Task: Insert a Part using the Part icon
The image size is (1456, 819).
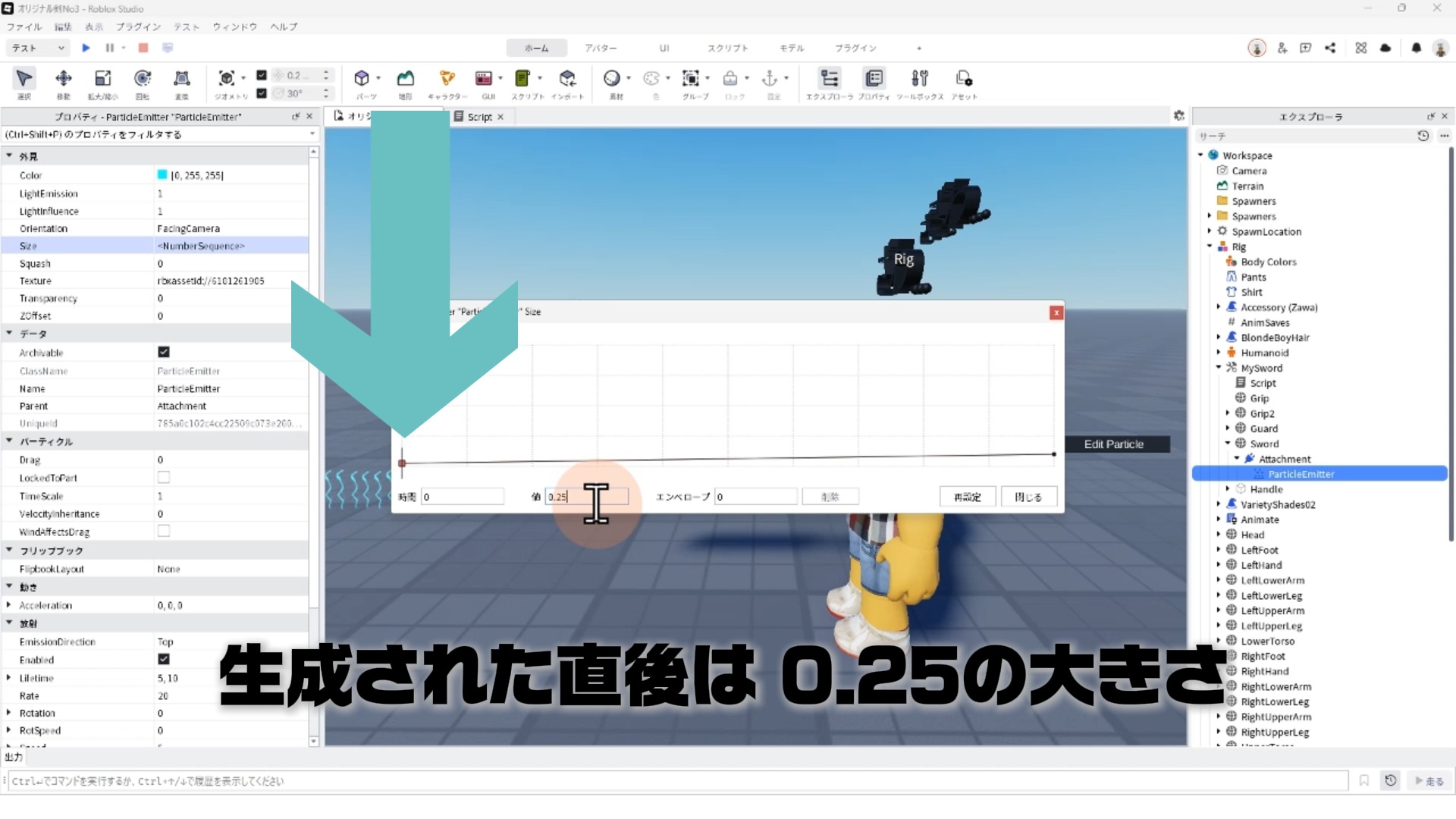Action: point(362,78)
